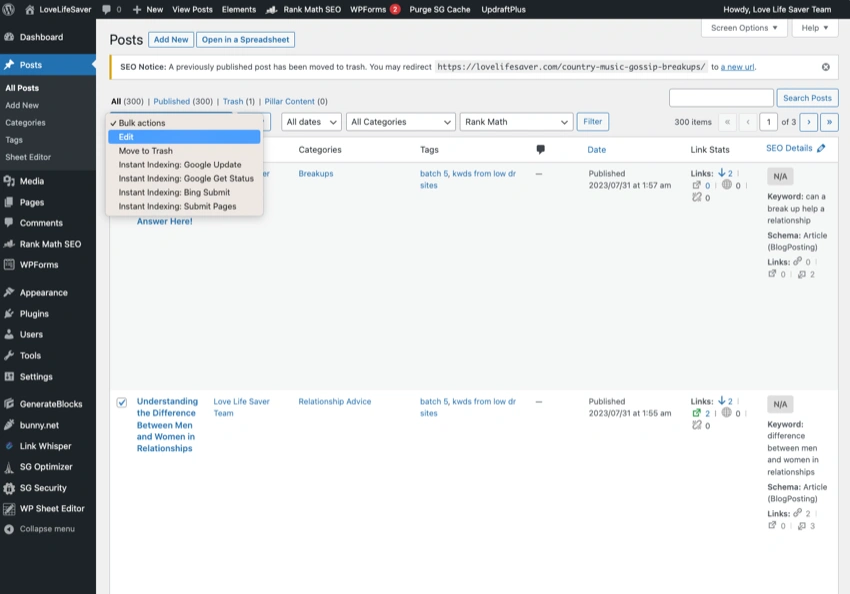Dismiss the SEO Notice banner
Viewport: 850px width, 594px height.
pos(825,67)
